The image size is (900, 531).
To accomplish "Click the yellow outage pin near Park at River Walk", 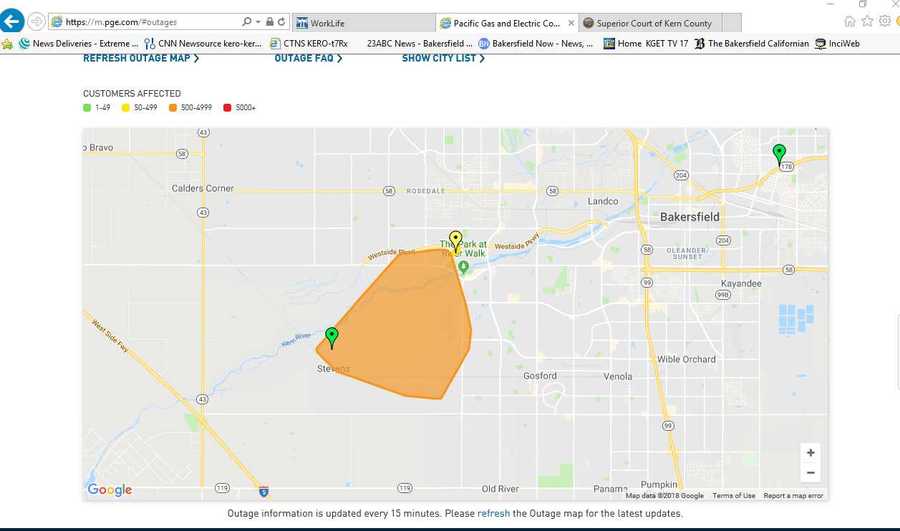I will (455, 241).
